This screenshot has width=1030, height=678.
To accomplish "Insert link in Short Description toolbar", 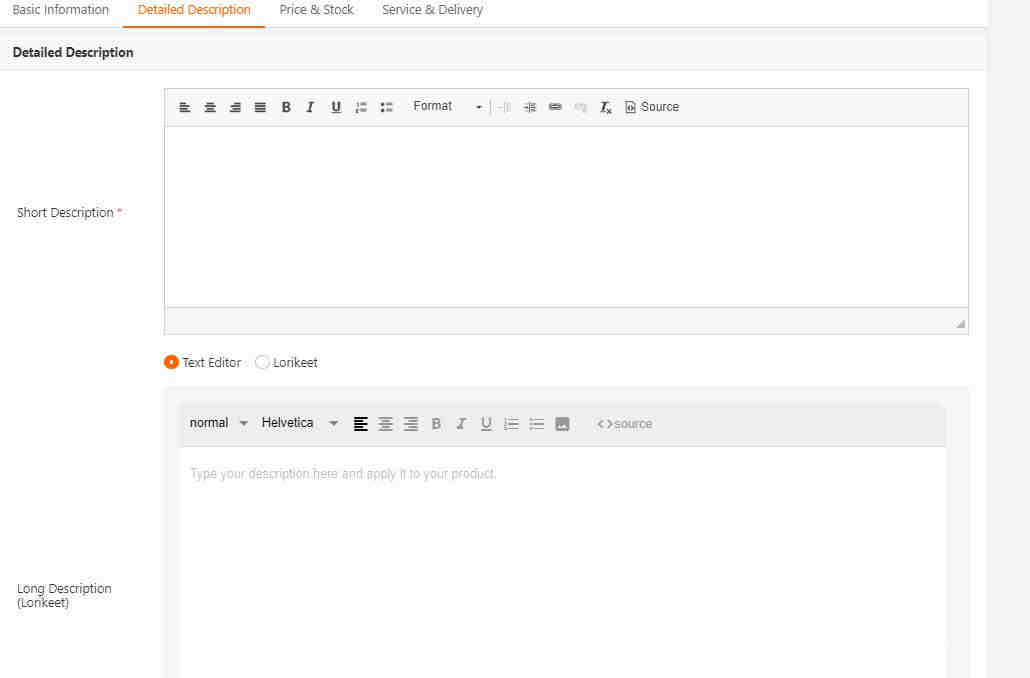I will [555, 107].
